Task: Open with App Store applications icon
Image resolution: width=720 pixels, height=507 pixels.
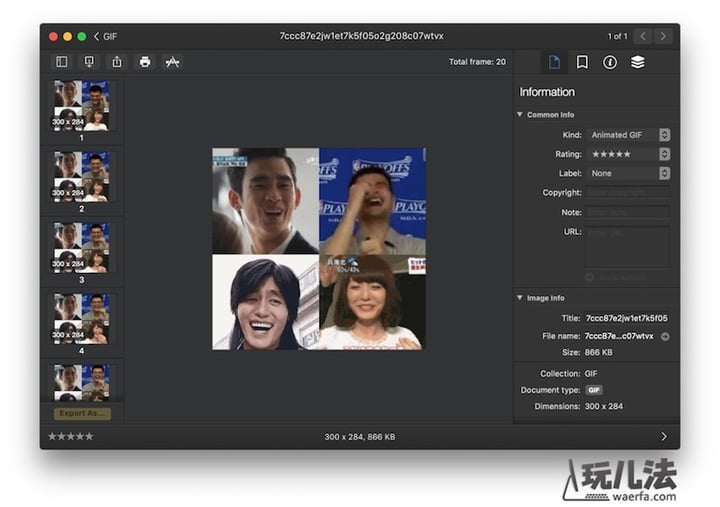Action: pyautogui.click(x=172, y=62)
